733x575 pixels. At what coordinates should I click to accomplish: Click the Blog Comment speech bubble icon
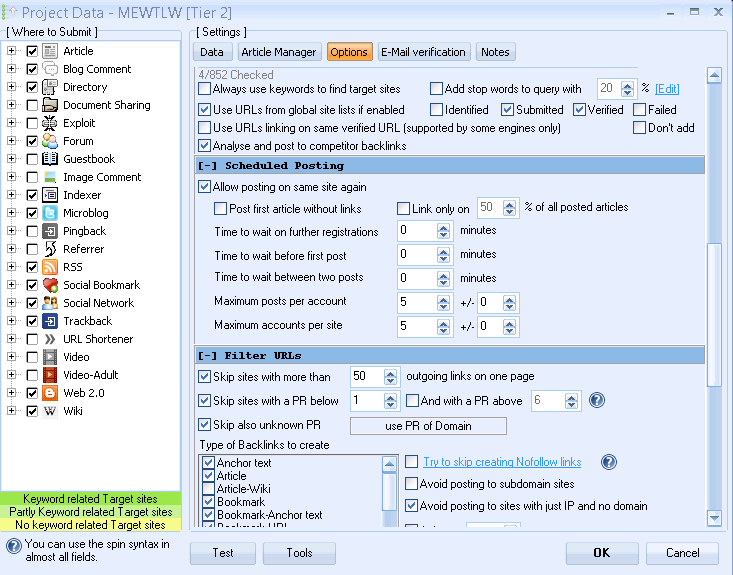[x=50, y=69]
